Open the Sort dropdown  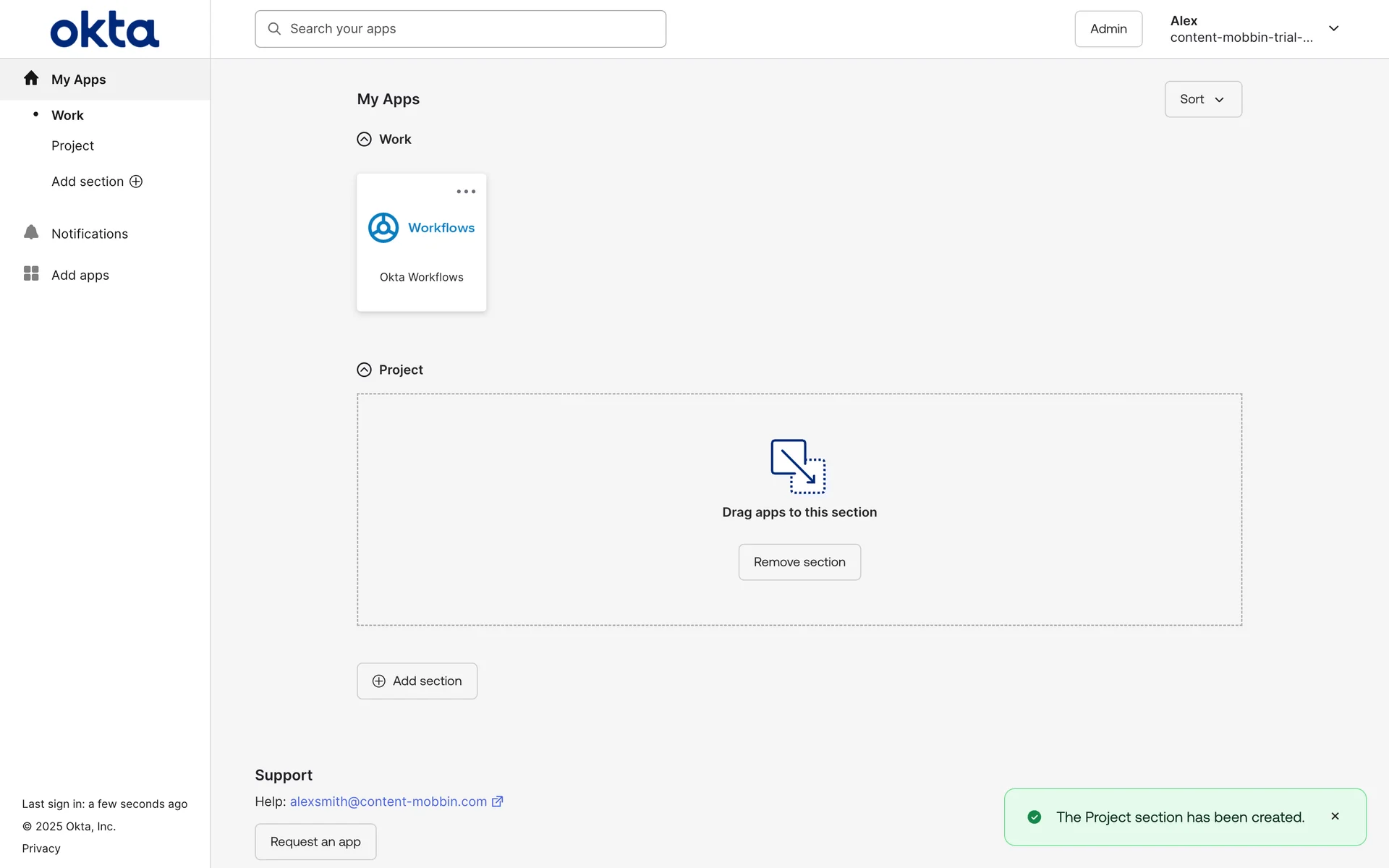pyautogui.click(x=1202, y=99)
